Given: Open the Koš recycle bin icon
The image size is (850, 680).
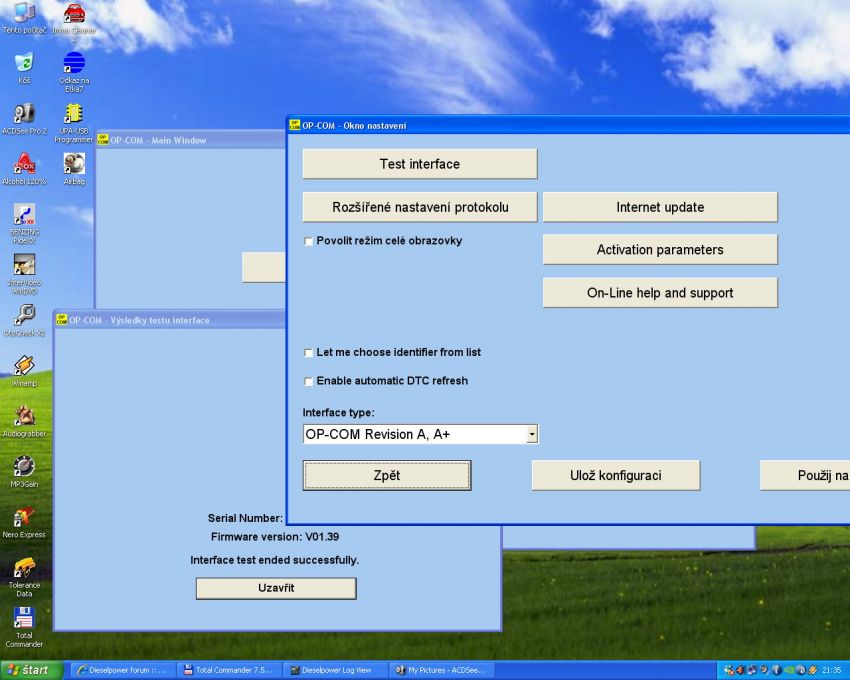Looking at the screenshot, I should (24, 67).
